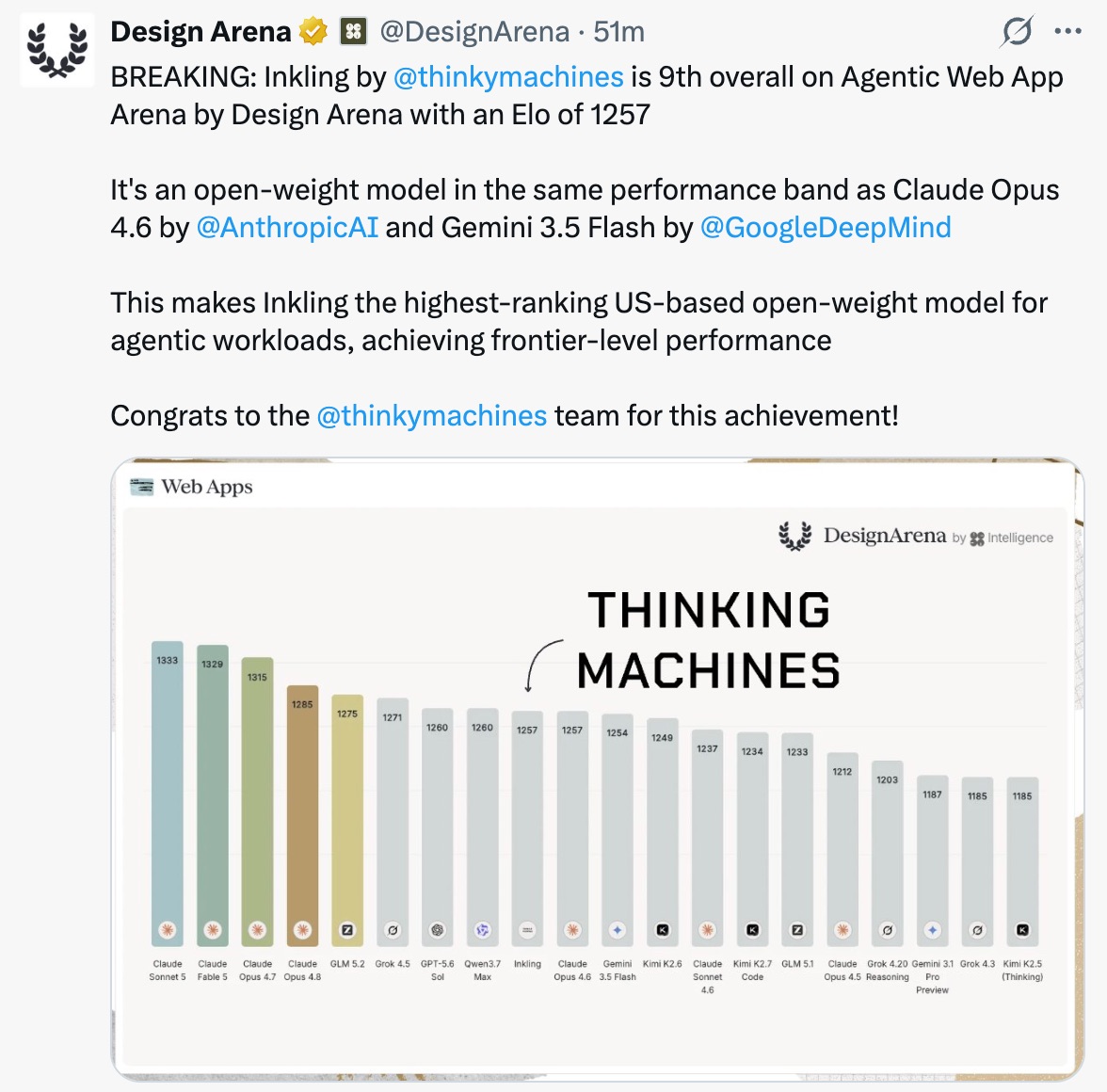This screenshot has height=1092, width=1107.
Task: Open the @AnthropicAI mention link
Action: pos(287,227)
